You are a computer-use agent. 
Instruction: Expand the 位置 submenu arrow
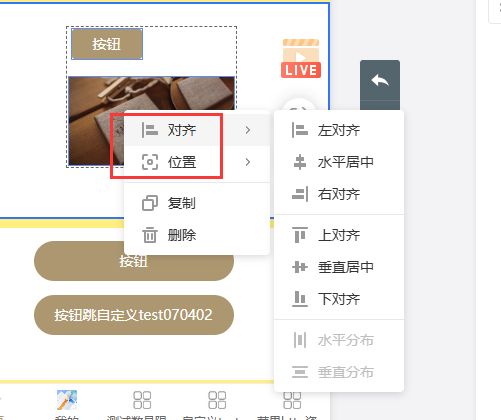tap(248, 162)
